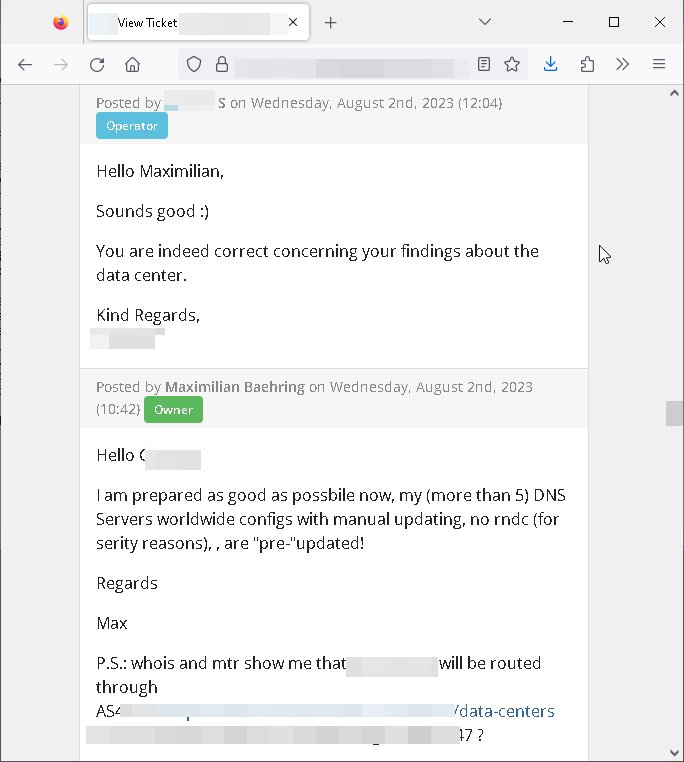Screen dimensions: 684x762
Task: Toggle reader view for this page
Action: click(x=484, y=64)
